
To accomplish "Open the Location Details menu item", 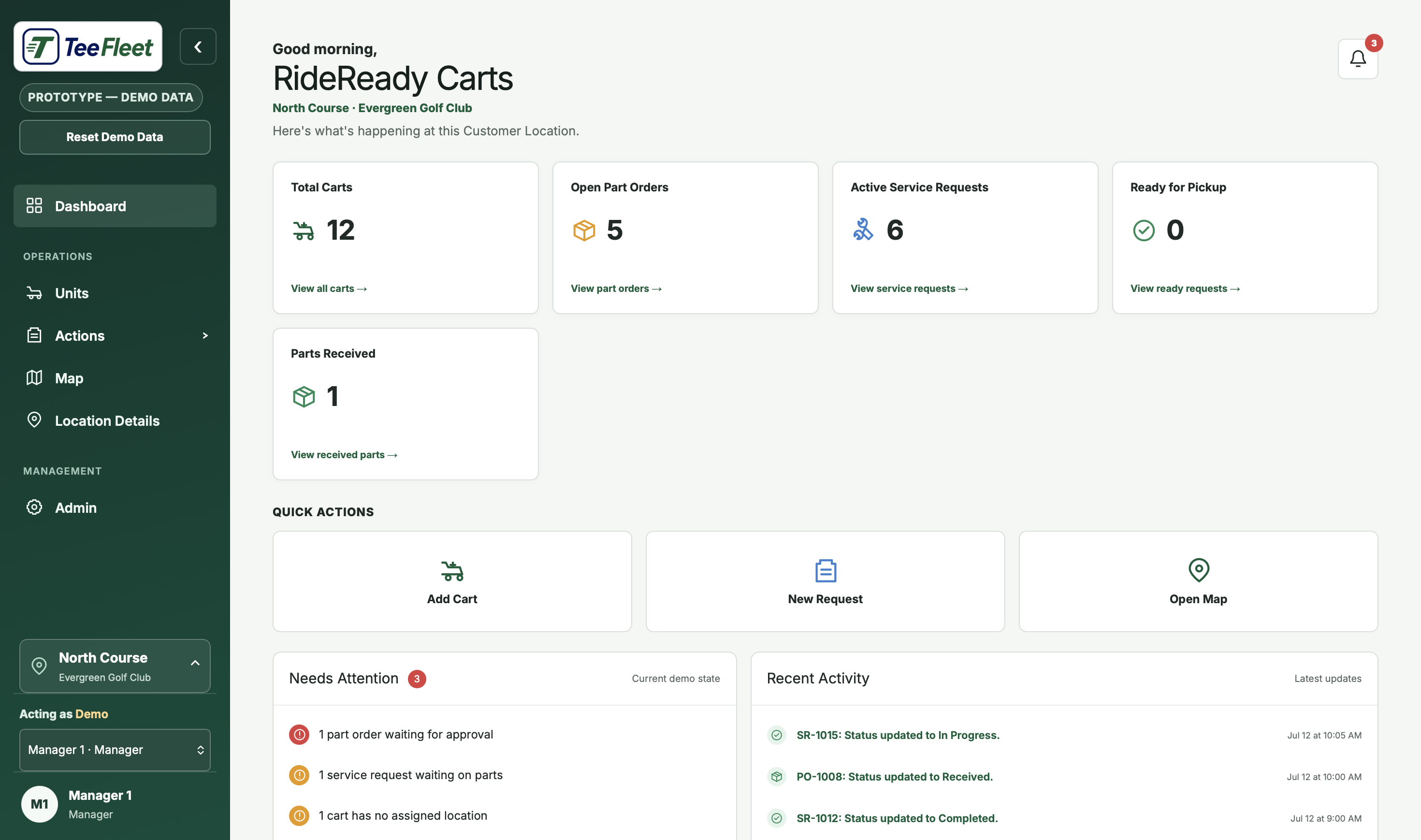I will tap(115, 420).
